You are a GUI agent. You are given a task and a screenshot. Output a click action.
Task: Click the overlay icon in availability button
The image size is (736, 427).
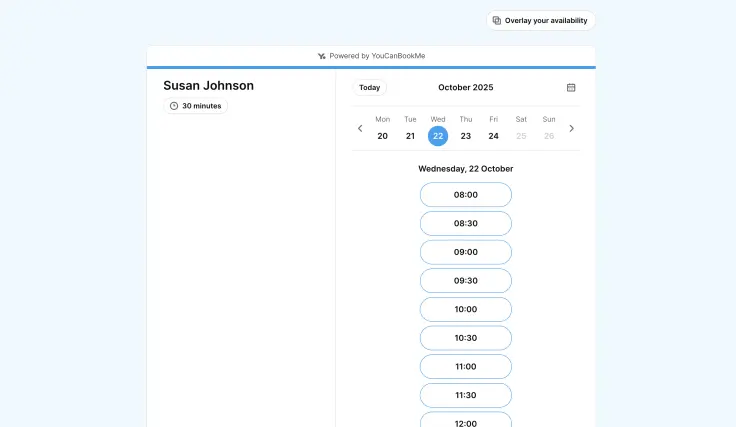pos(497,20)
